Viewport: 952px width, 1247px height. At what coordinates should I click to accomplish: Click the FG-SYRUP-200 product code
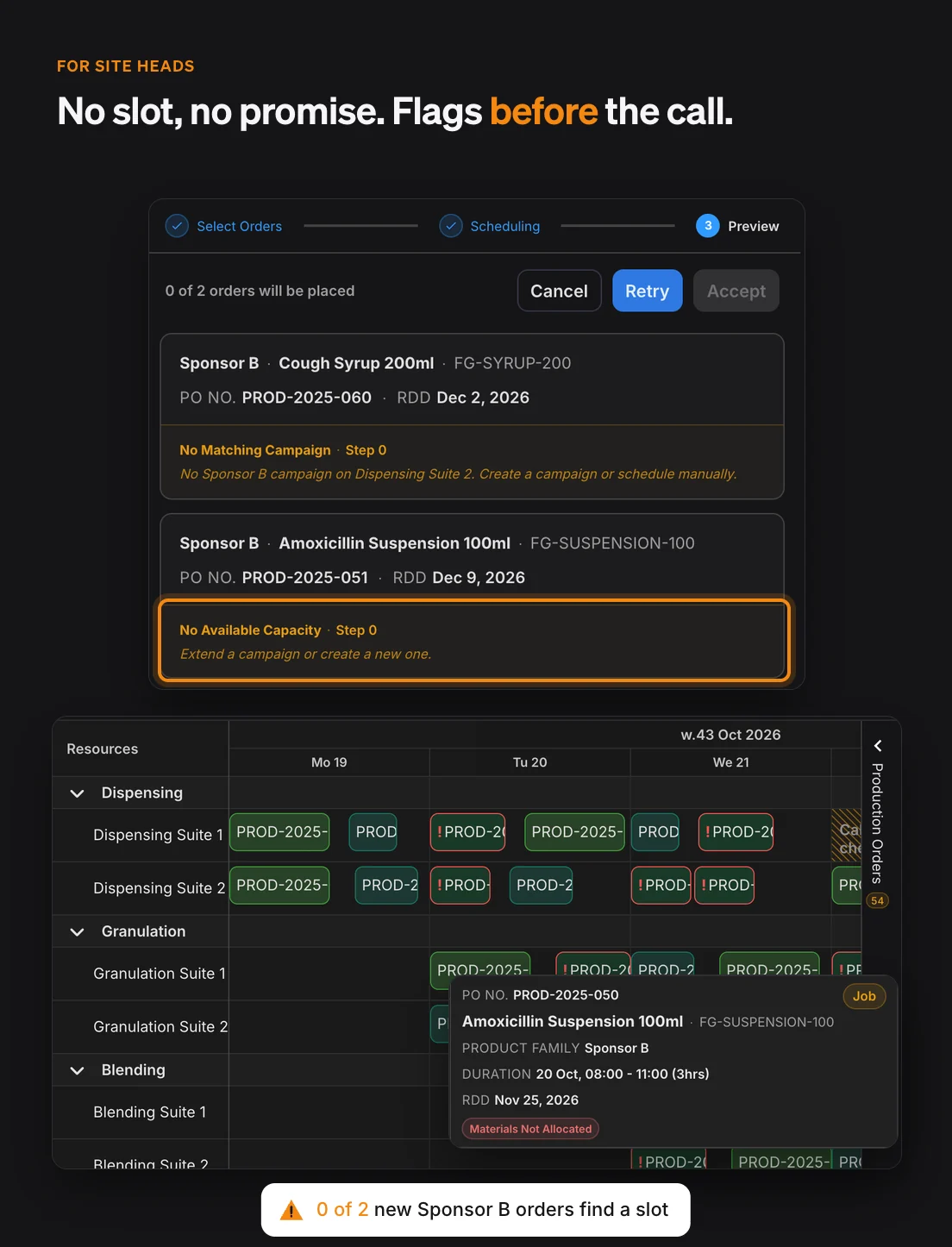tap(512, 363)
